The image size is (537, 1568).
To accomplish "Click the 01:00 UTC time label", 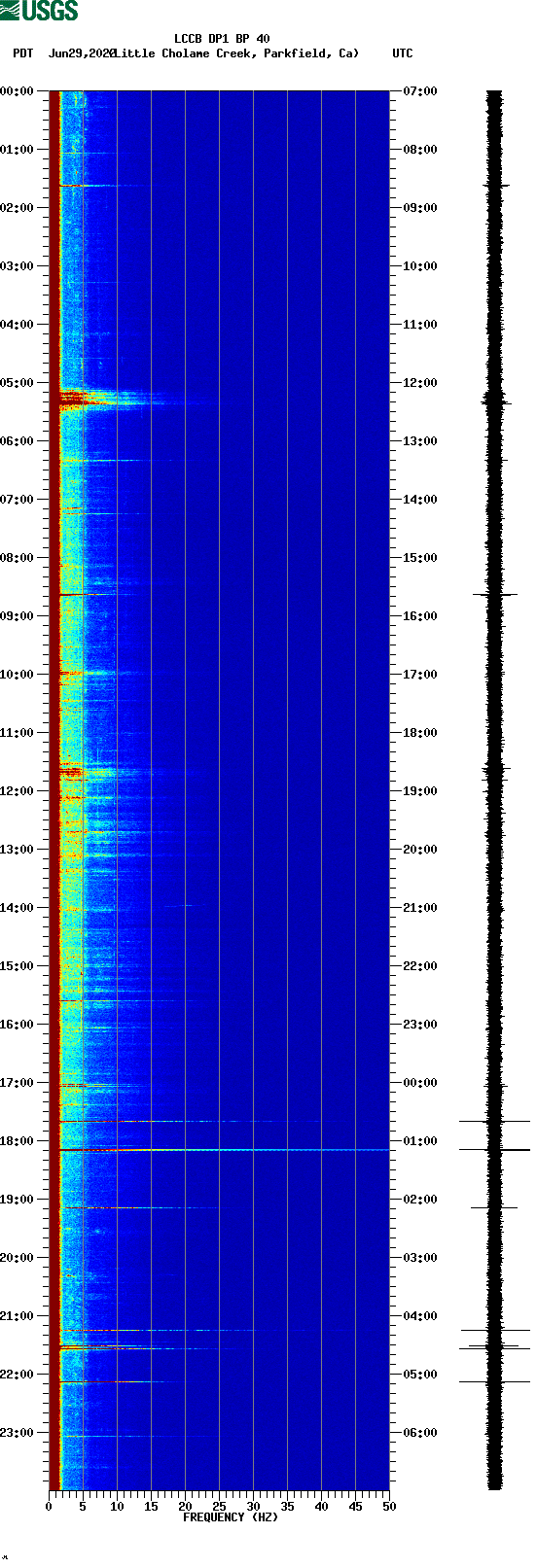I will 420,1141.
